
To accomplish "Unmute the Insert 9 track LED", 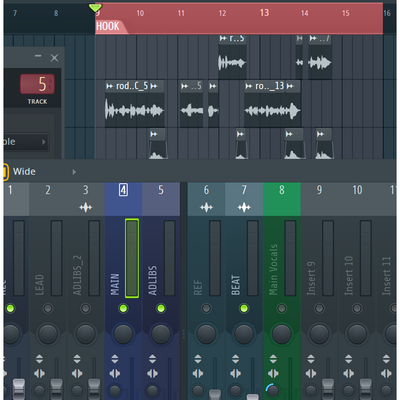I will [x=319, y=308].
